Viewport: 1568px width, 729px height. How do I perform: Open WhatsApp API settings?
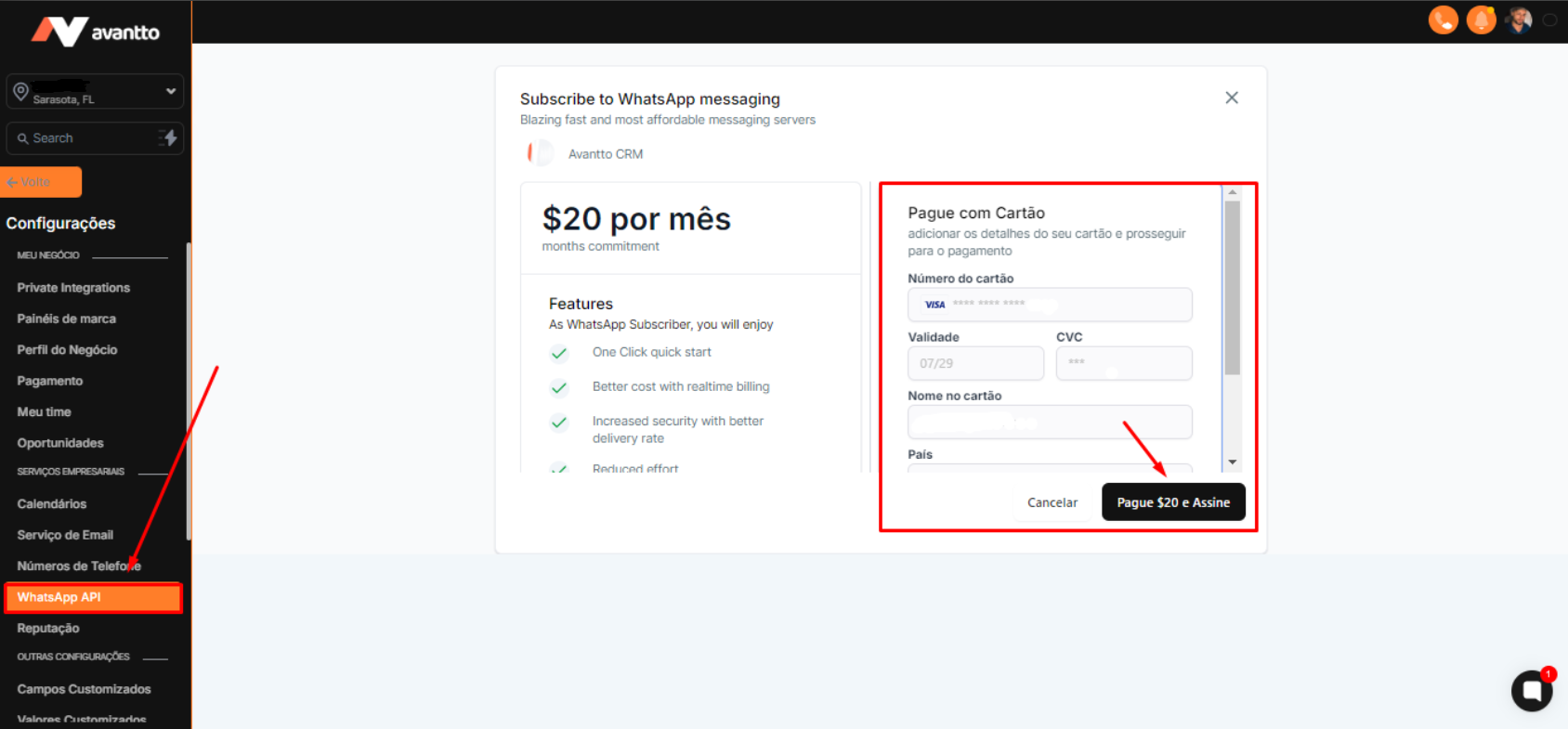click(93, 597)
